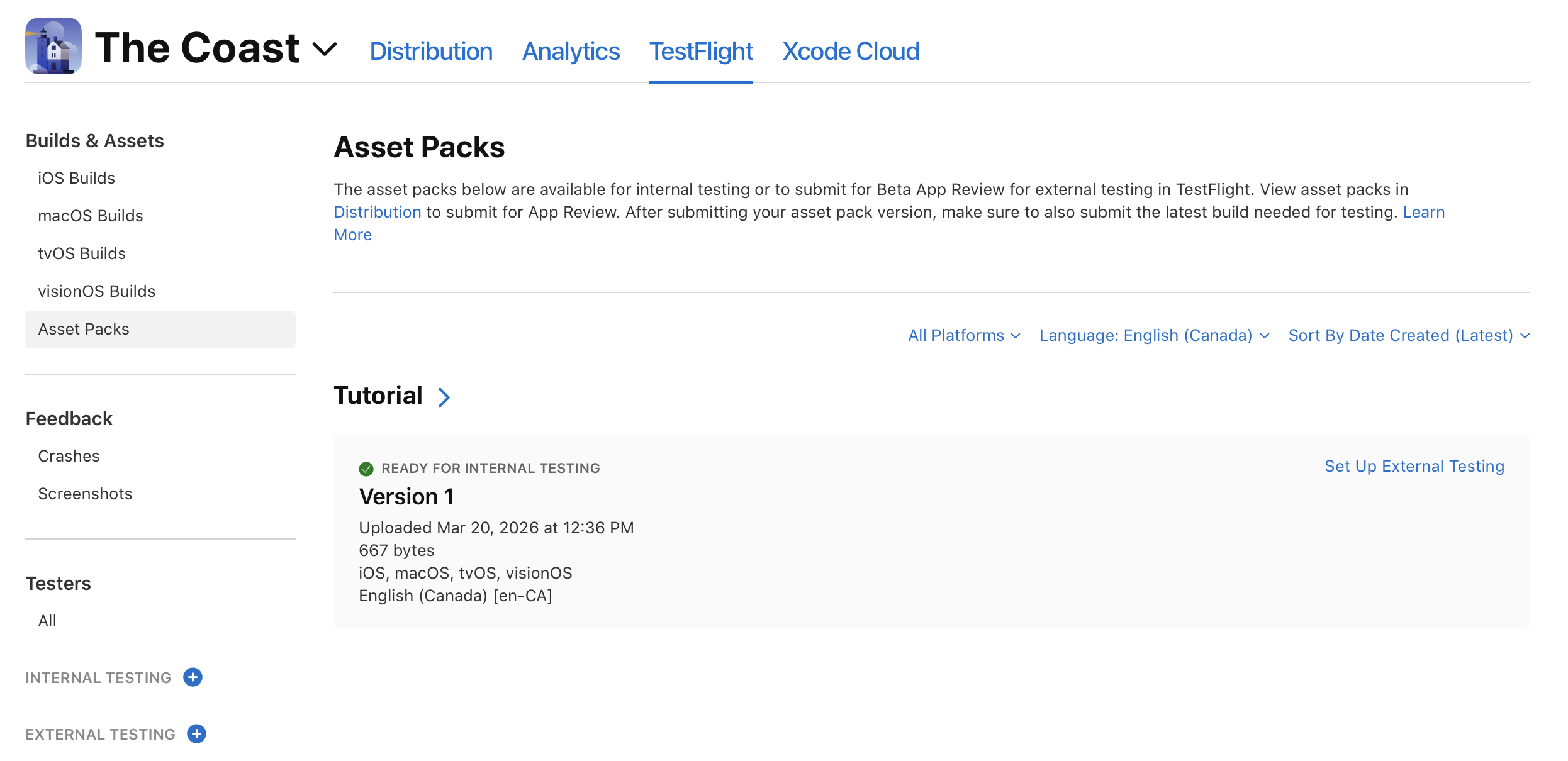Screen dimensions: 1568x761
Task: Add a new Internal Testing group
Action: 193,677
